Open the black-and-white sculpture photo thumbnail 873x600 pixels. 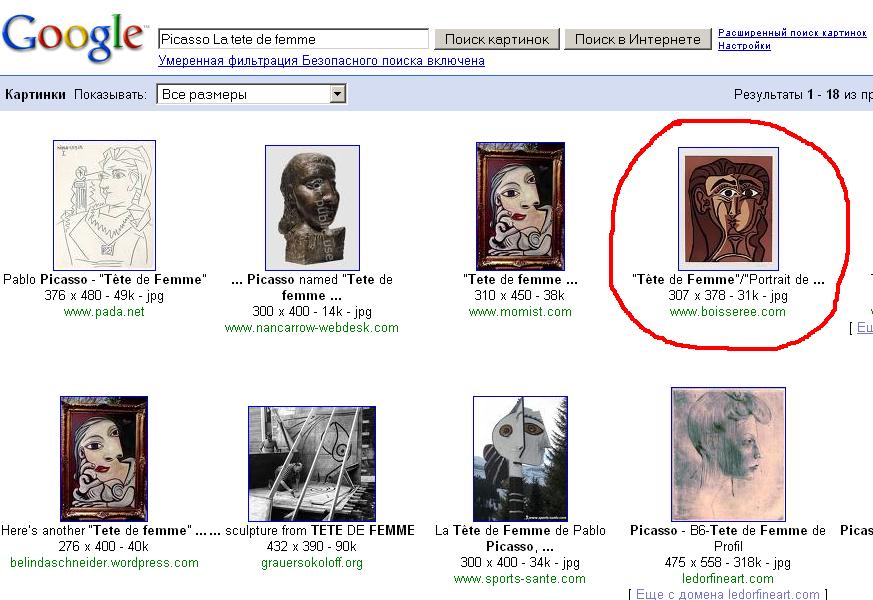(312, 464)
